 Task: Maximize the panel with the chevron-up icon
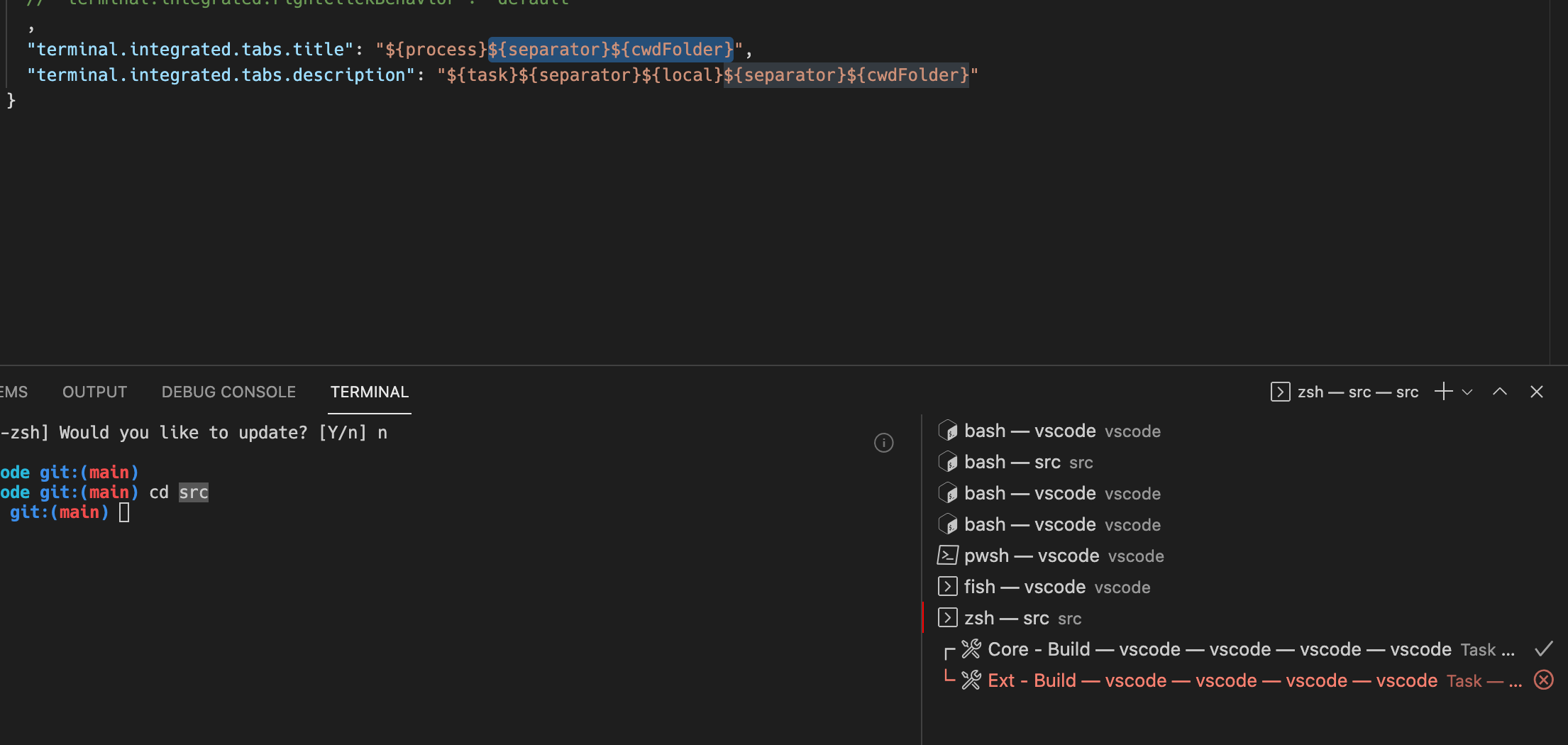click(x=1499, y=391)
